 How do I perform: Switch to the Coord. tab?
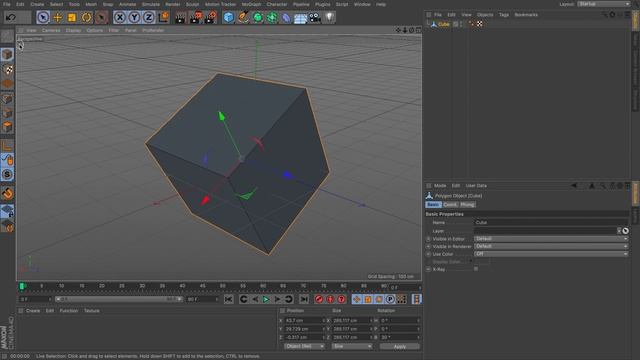pyautogui.click(x=450, y=204)
